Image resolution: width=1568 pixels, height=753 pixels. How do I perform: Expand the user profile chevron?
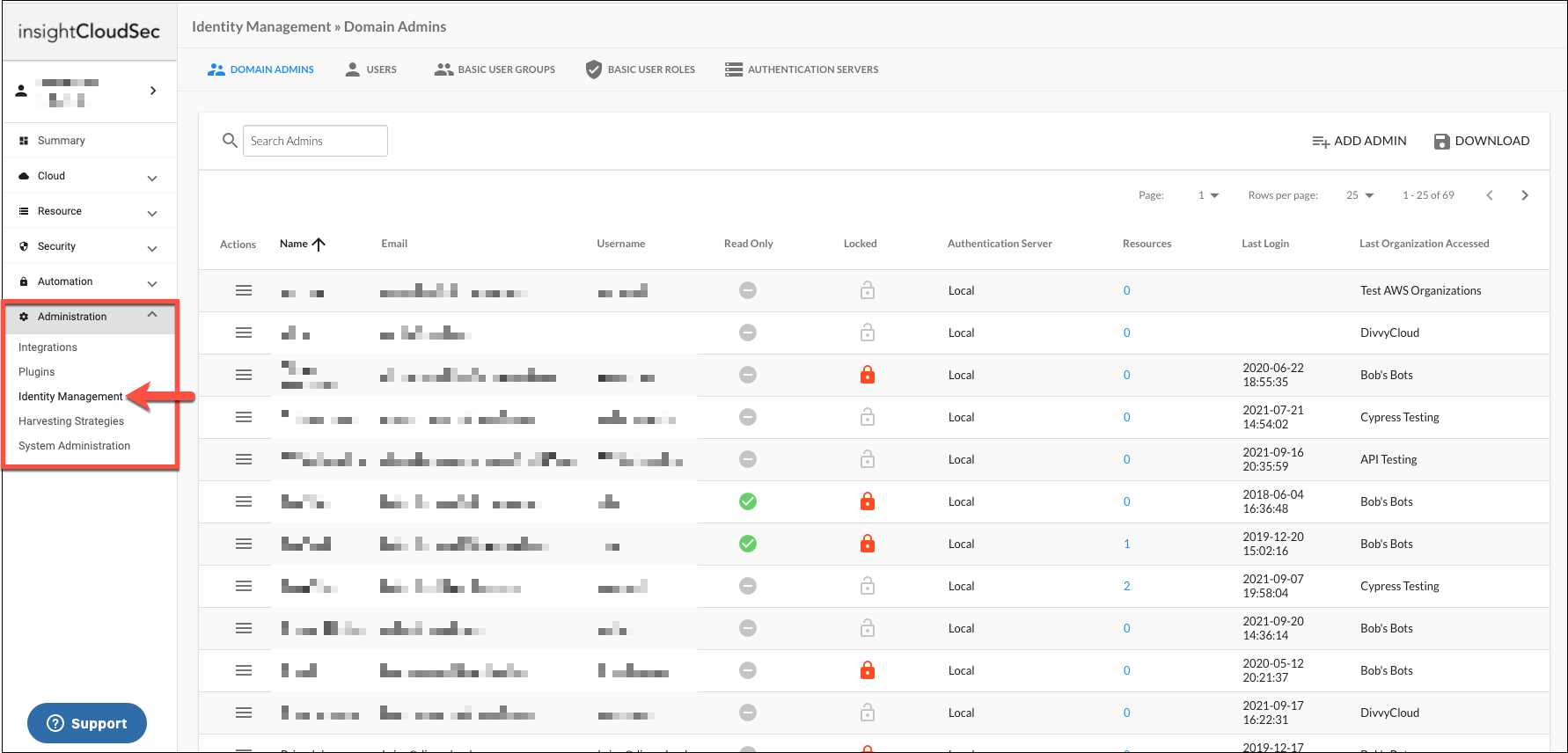coord(153,91)
